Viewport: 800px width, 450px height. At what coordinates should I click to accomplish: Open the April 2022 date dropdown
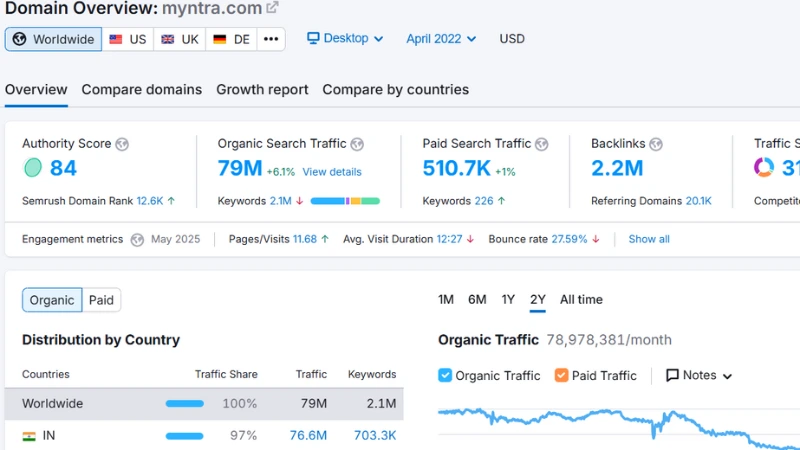[441, 39]
